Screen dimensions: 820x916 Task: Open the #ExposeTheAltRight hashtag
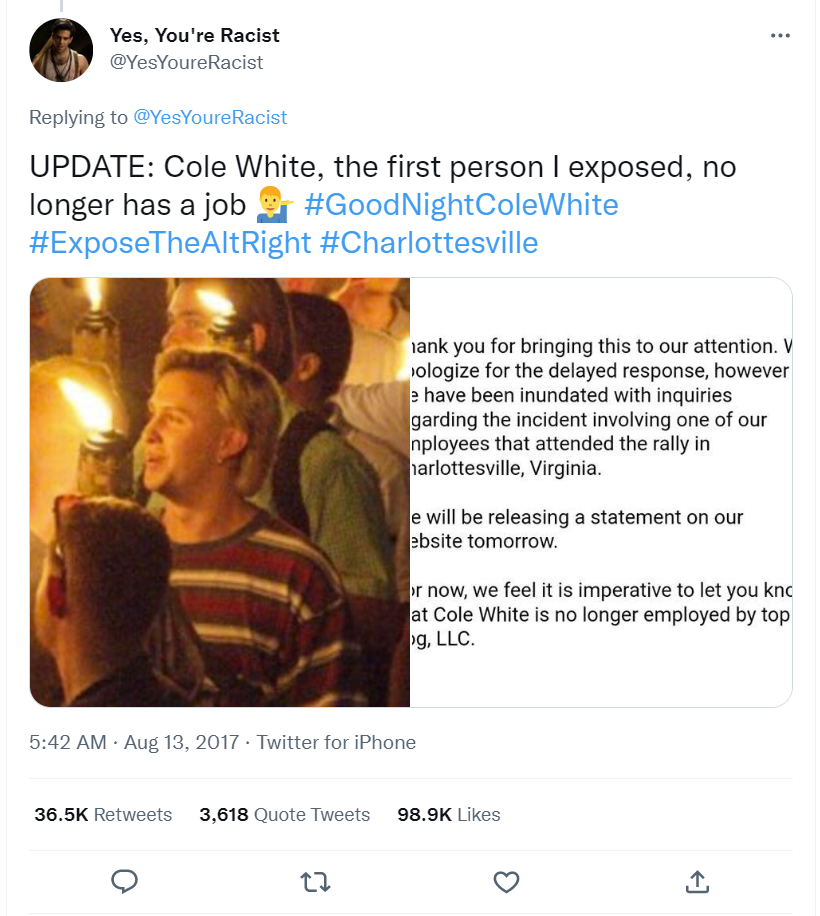pos(170,243)
